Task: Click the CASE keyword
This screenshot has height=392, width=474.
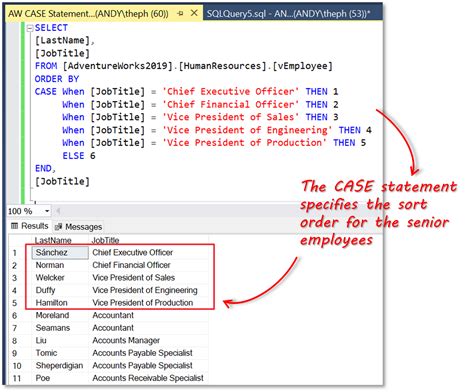Action: point(46,92)
